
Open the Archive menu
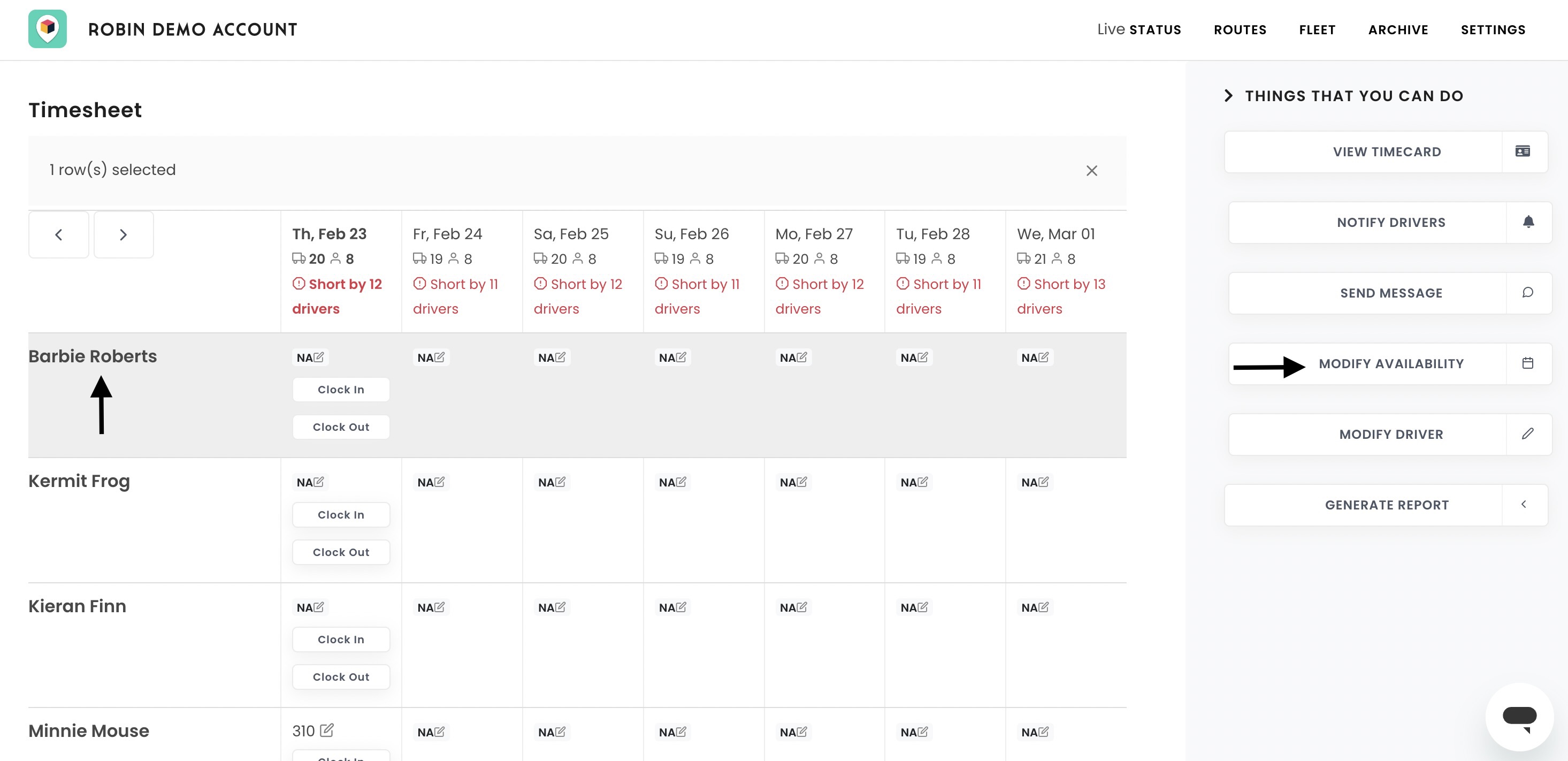coord(1398,29)
